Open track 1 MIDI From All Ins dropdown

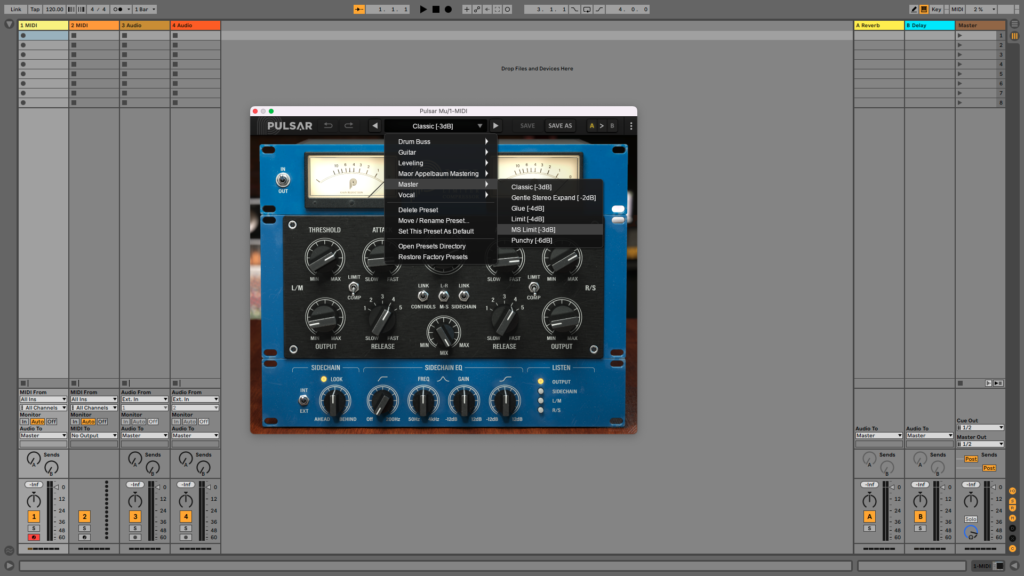coord(43,399)
